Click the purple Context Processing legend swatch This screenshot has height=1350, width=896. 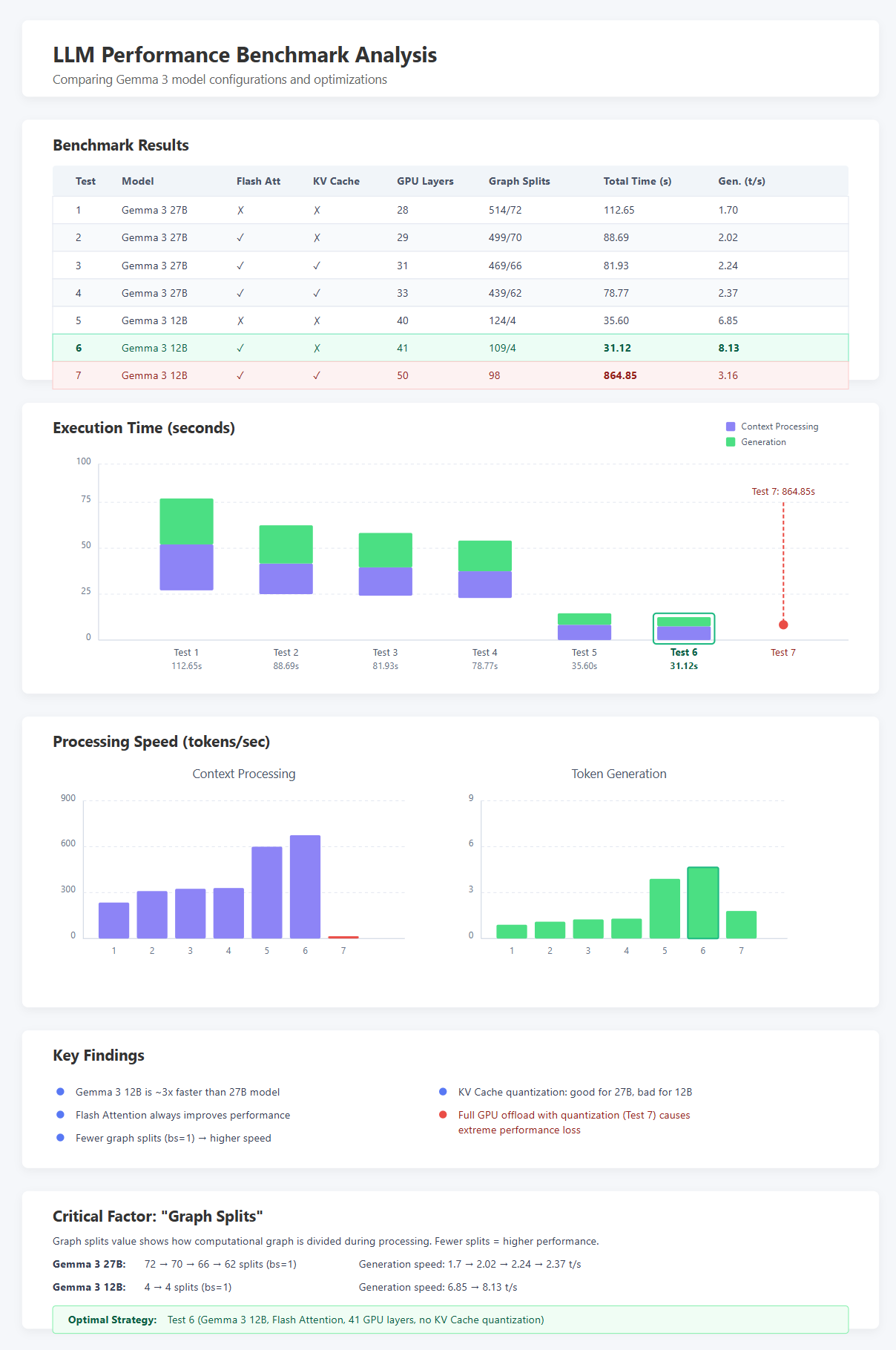pyautogui.click(x=731, y=427)
